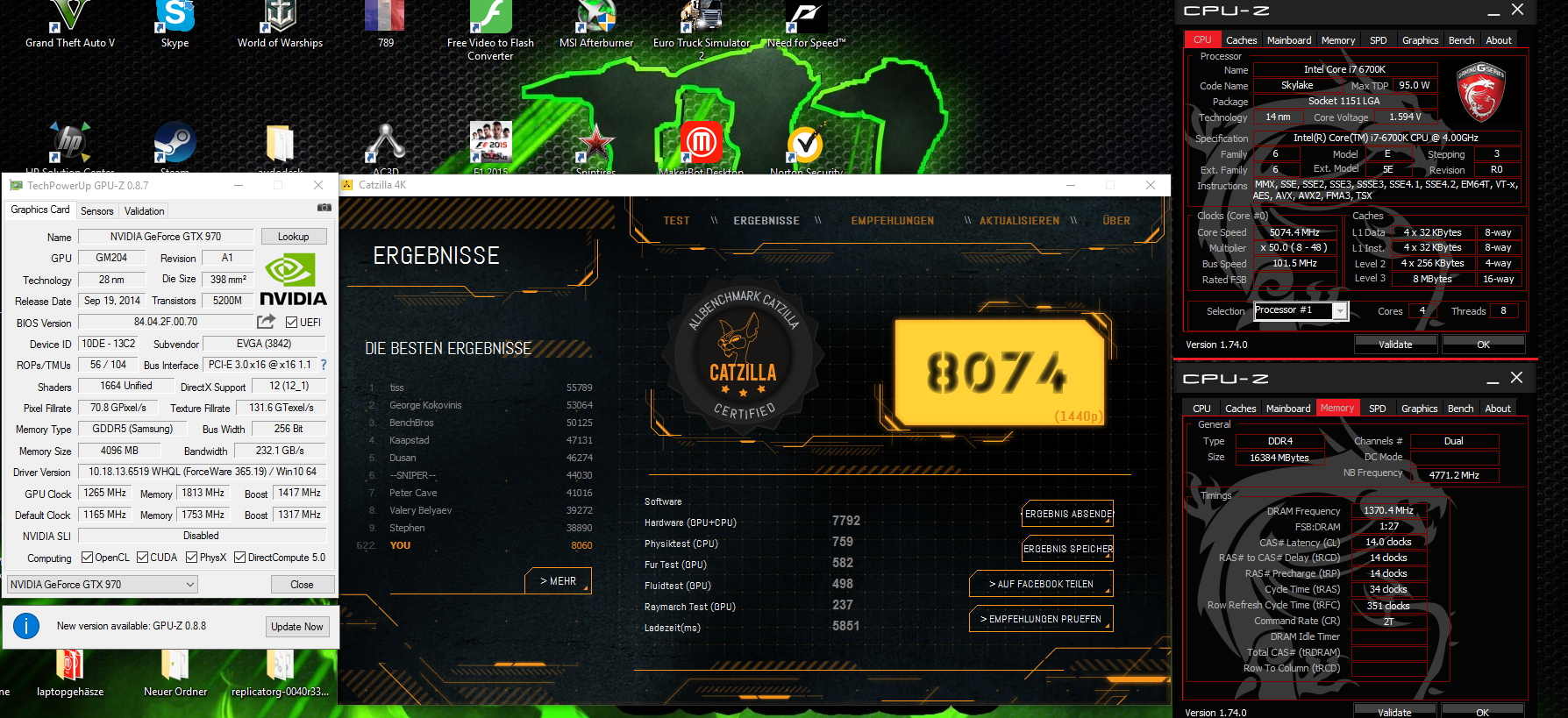Open the Caches tab in upper CPU-Z

click(x=1241, y=40)
